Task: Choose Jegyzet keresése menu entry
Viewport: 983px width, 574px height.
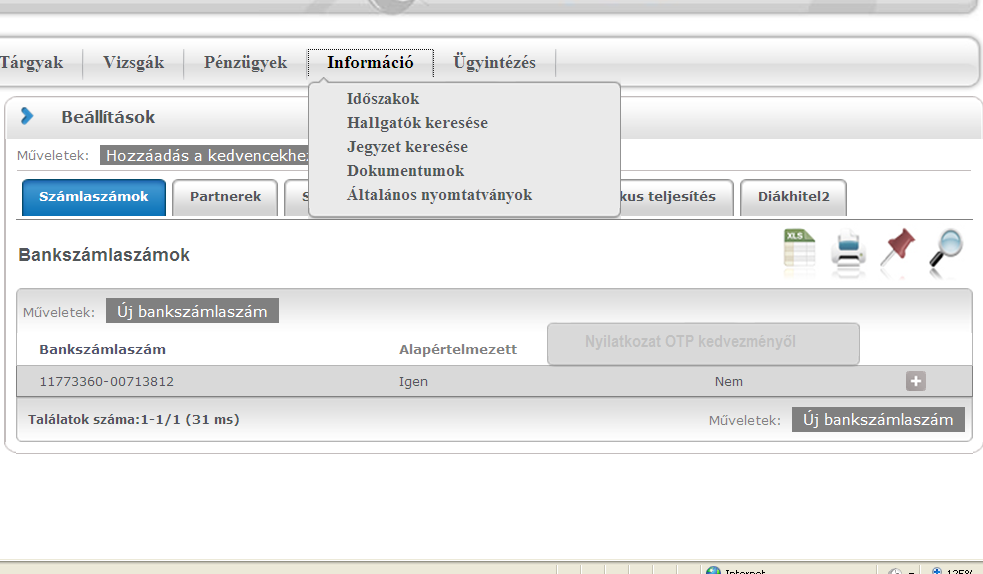Action: tap(407, 147)
